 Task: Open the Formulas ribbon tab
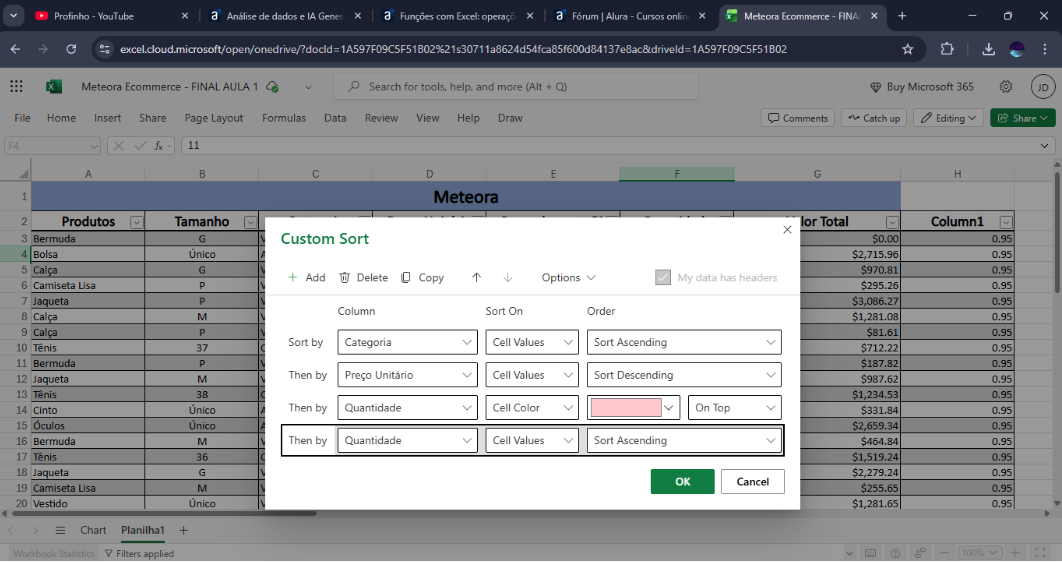pos(284,118)
